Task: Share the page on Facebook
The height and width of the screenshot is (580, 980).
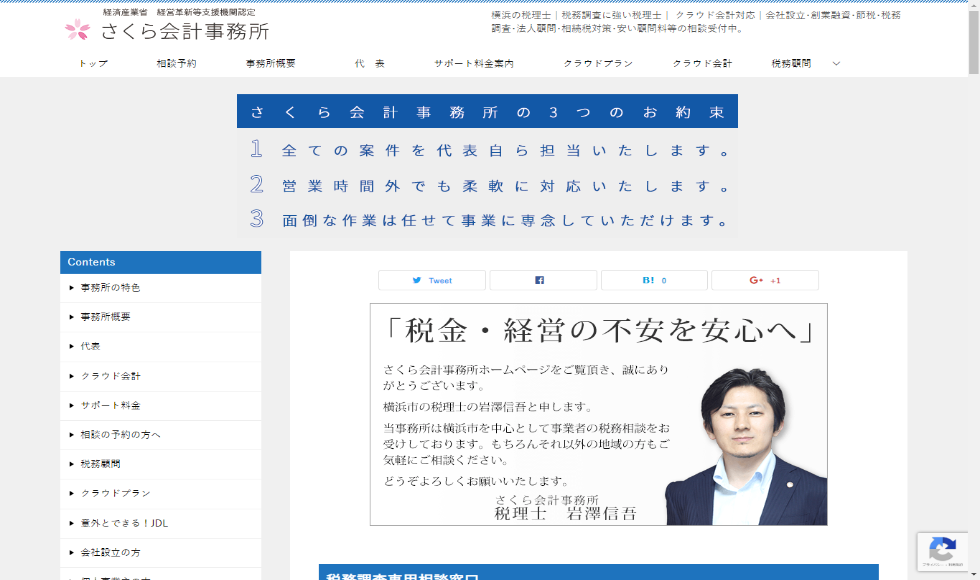Action: pos(543,281)
